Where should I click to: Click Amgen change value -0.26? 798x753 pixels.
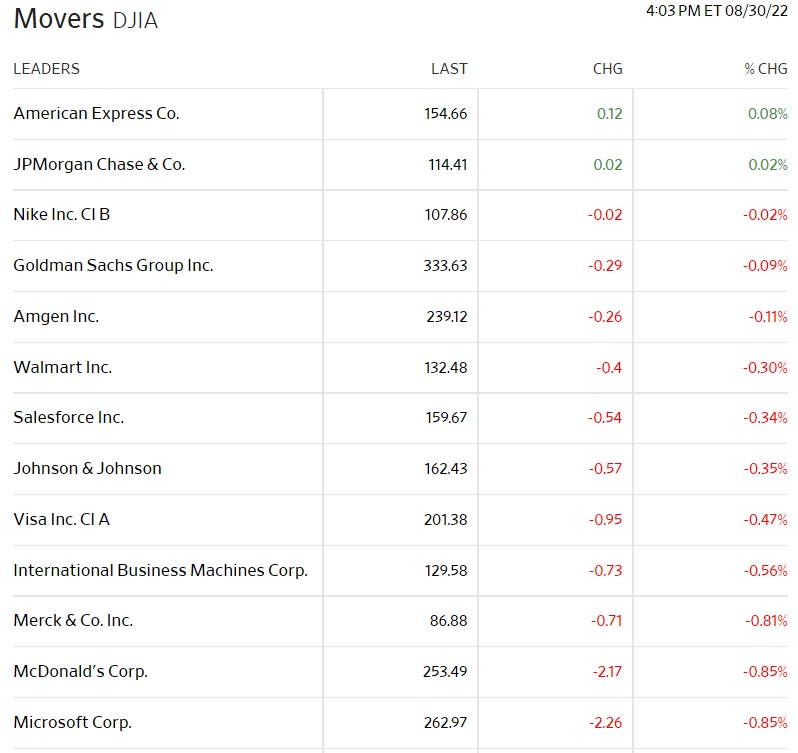[x=605, y=316]
